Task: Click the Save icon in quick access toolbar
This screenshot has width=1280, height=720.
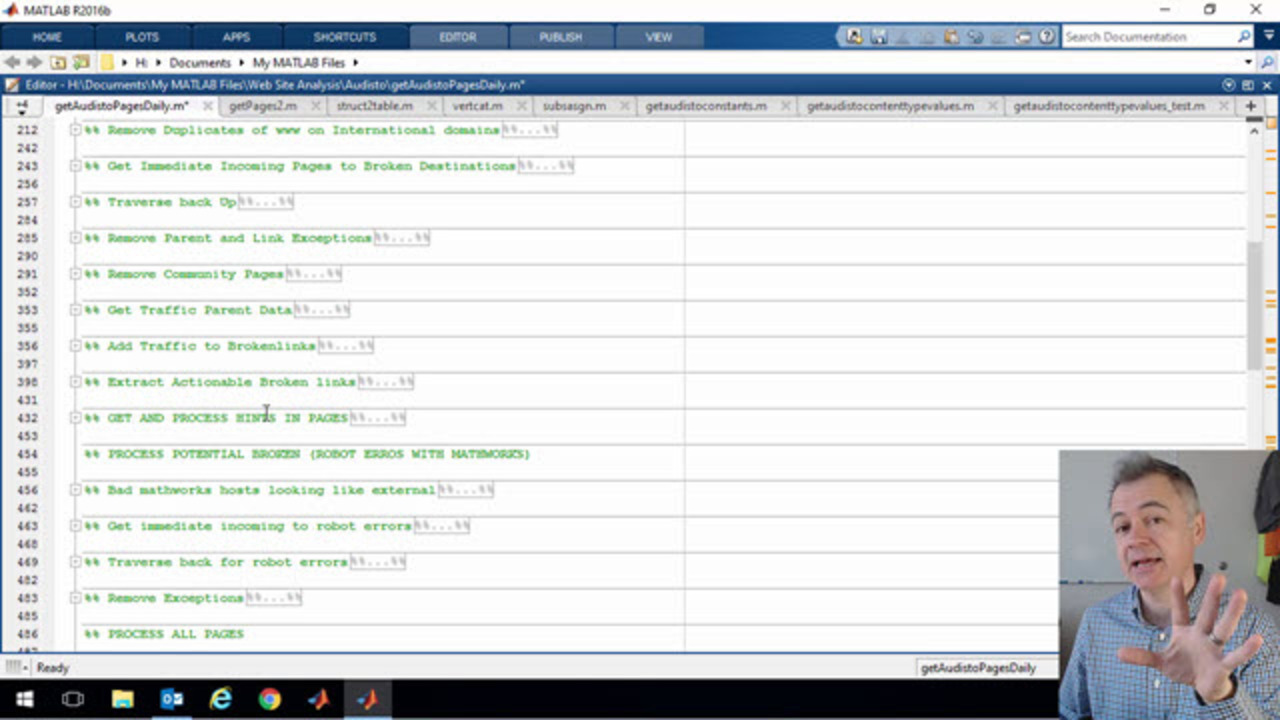Action: click(878, 37)
